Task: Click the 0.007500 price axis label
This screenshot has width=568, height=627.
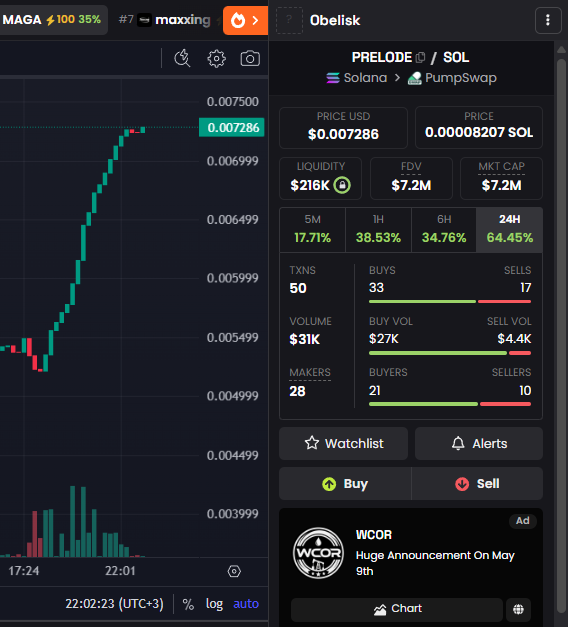Action: [232, 102]
